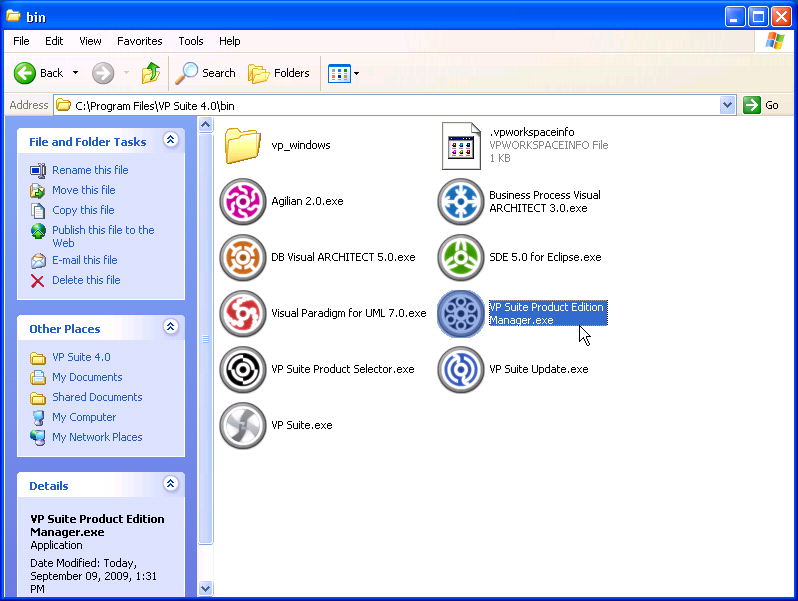Open the File menu
Image resolution: width=798 pixels, height=601 pixels.
[21, 41]
